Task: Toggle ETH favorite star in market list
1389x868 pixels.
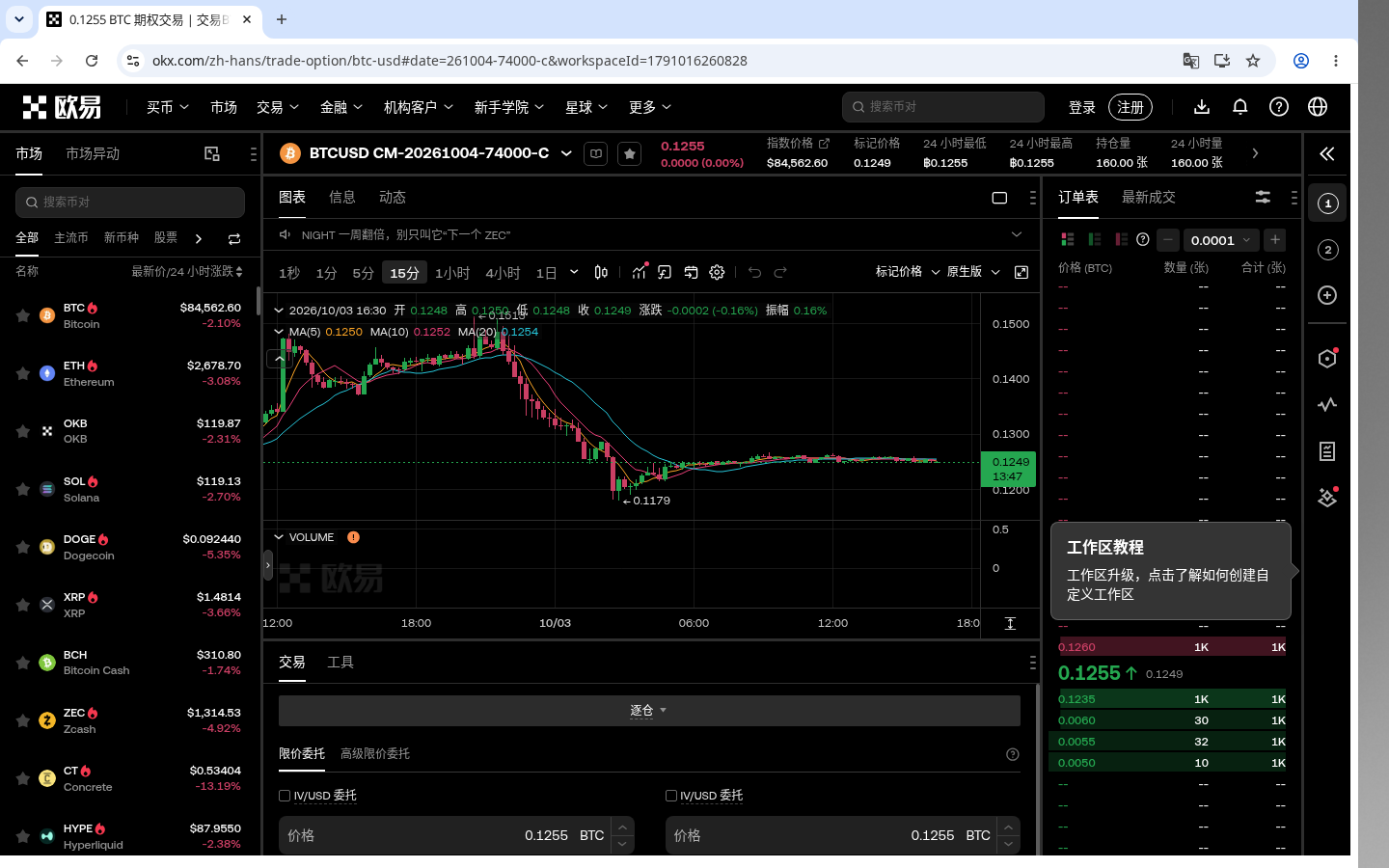Action: pyautogui.click(x=22, y=373)
